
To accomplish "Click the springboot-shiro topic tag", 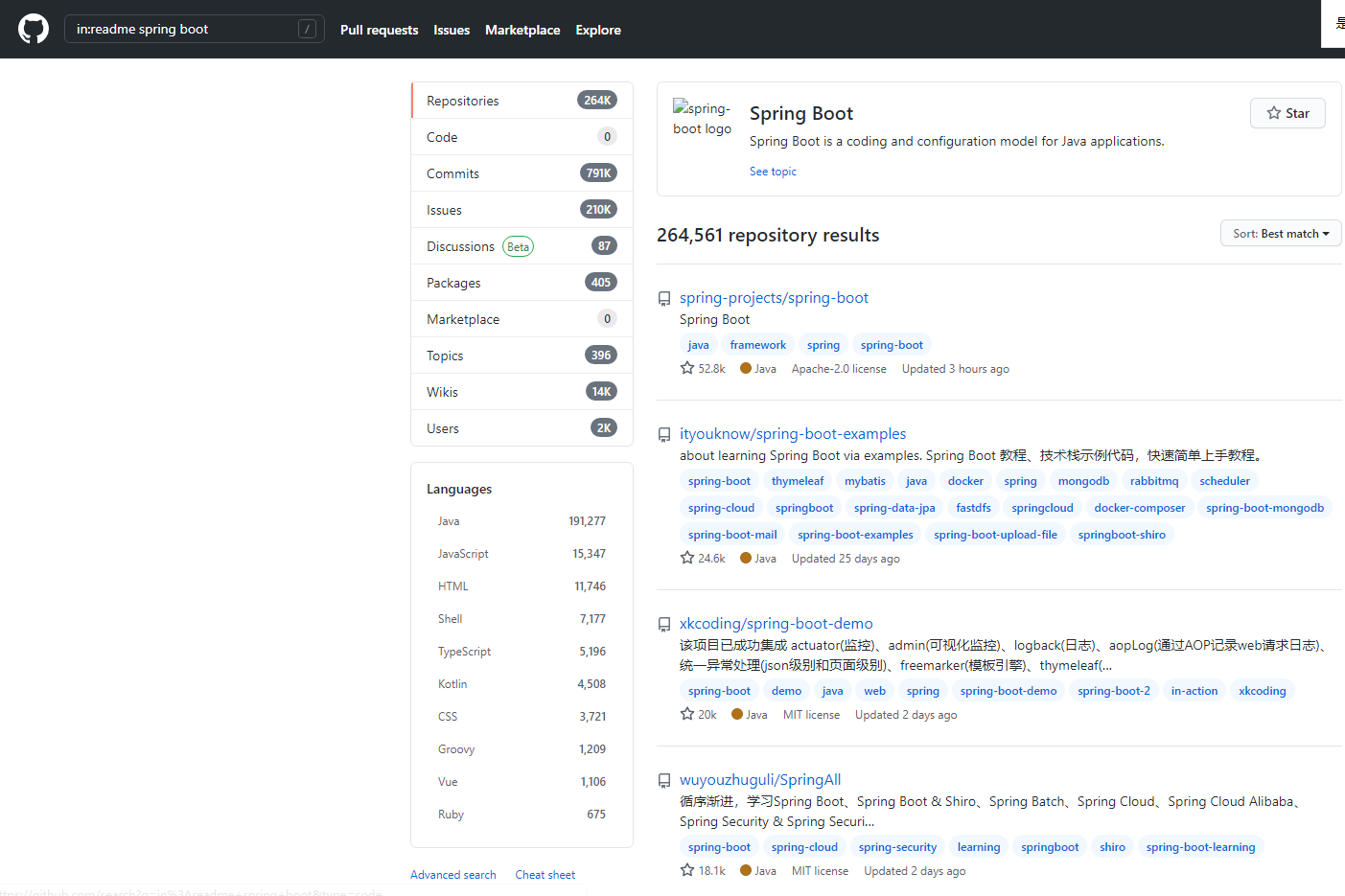I will click(x=1122, y=535).
